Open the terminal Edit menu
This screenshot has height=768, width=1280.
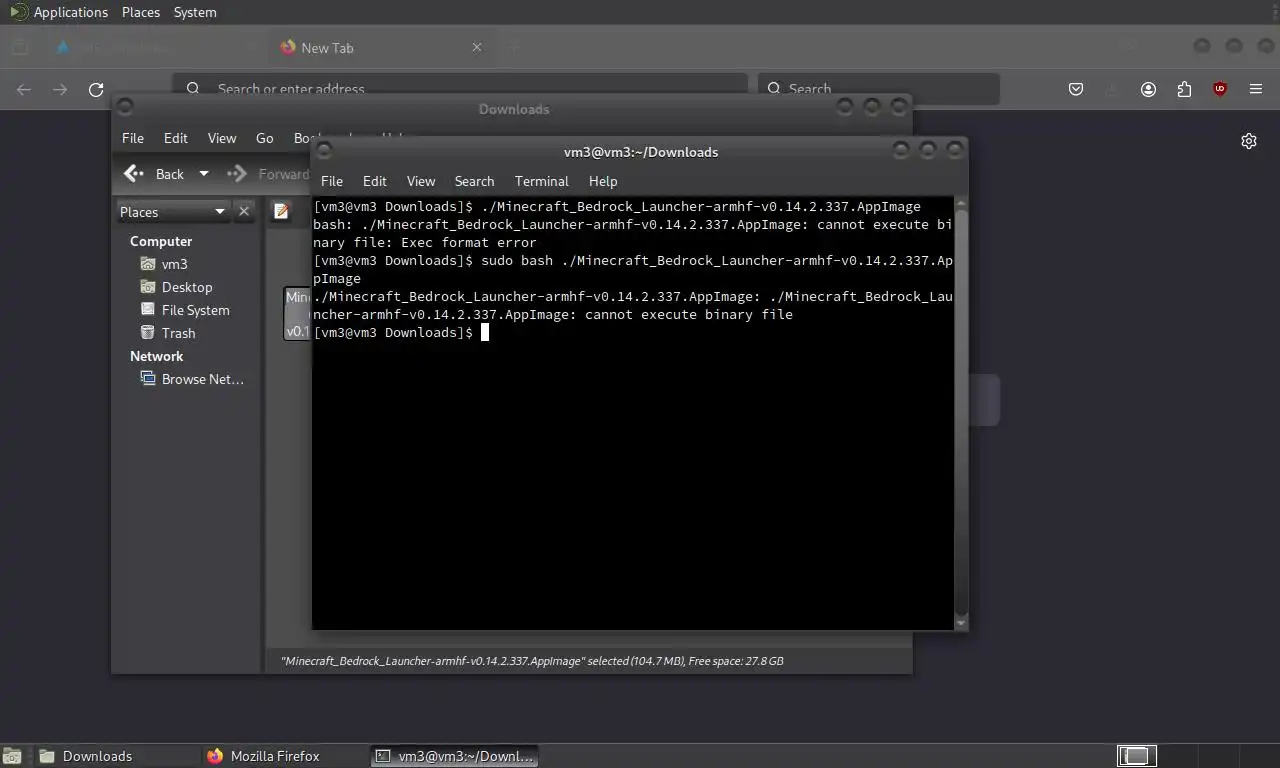point(375,181)
